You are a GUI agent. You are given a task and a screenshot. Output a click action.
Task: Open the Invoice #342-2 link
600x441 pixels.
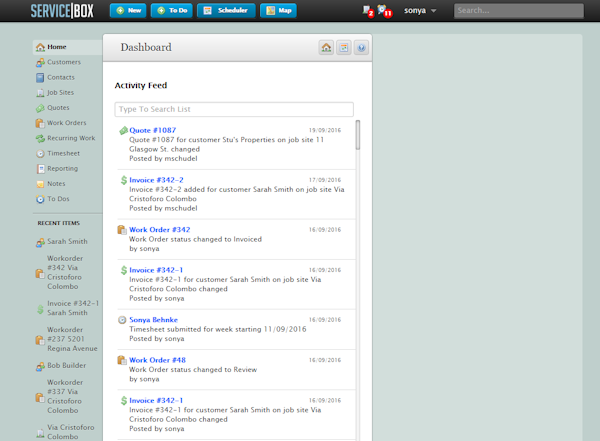[156, 180]
